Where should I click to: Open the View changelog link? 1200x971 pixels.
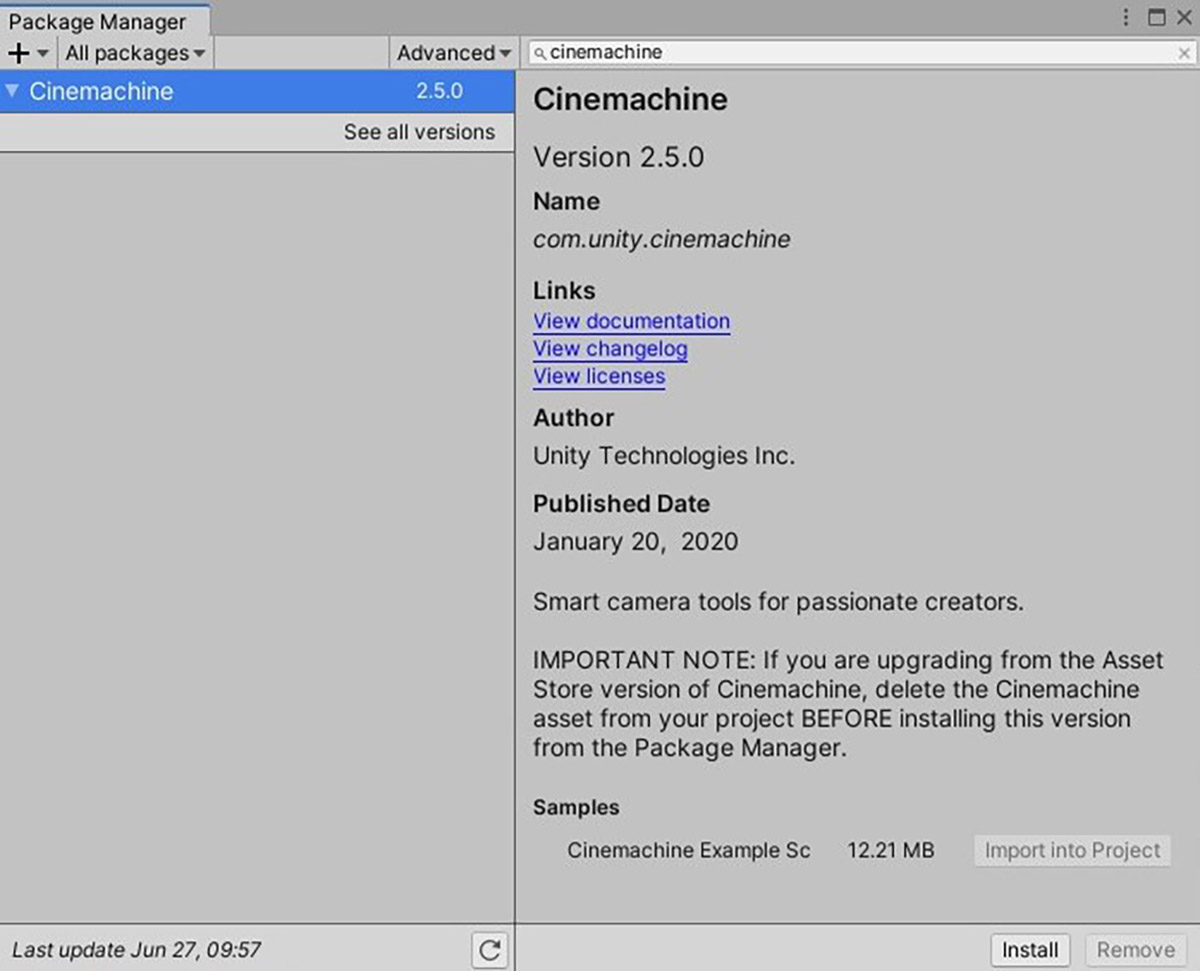point(610,349)
